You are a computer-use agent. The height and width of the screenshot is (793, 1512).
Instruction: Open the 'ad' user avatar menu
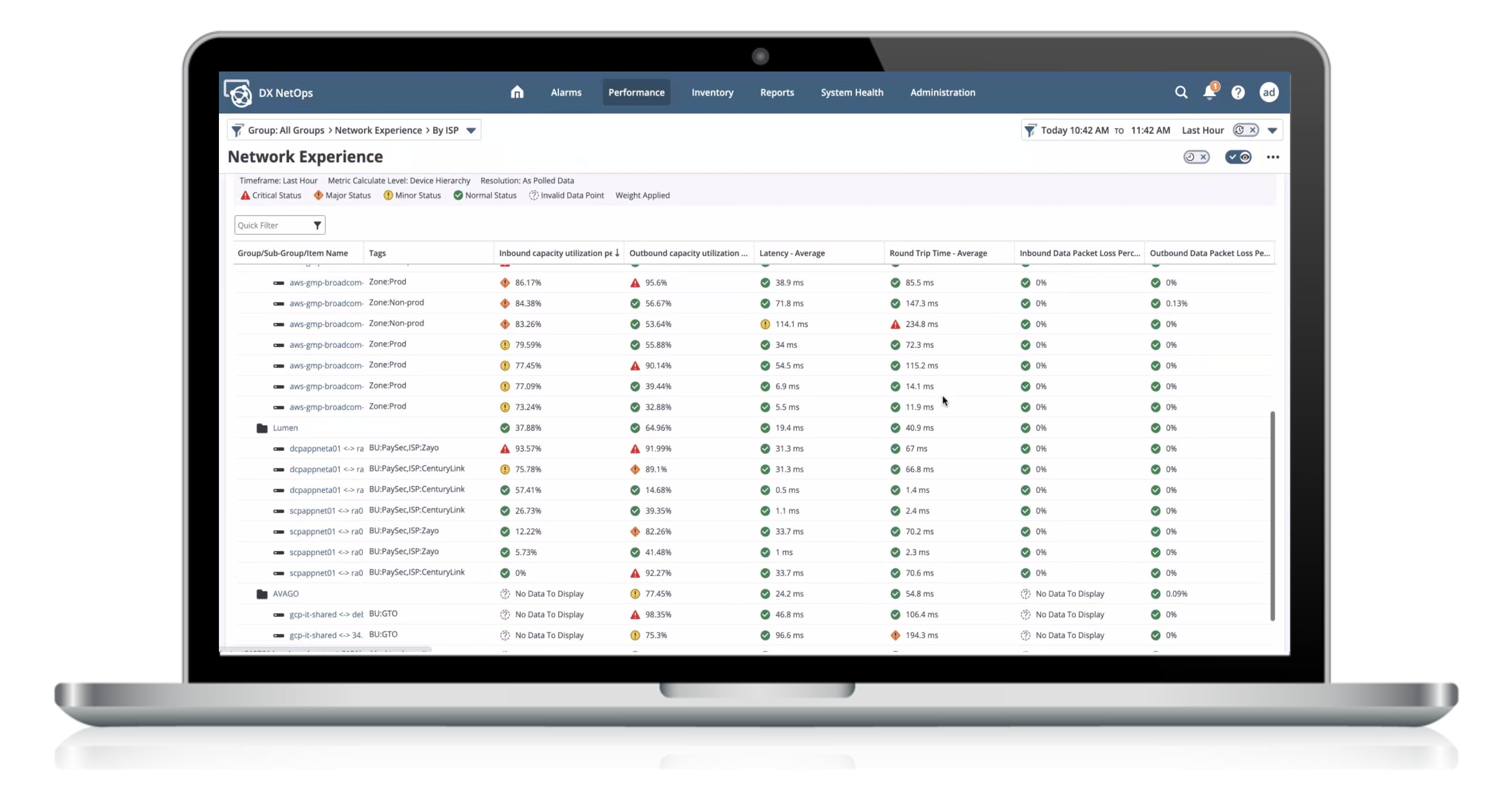click(x=1268, y=92)
